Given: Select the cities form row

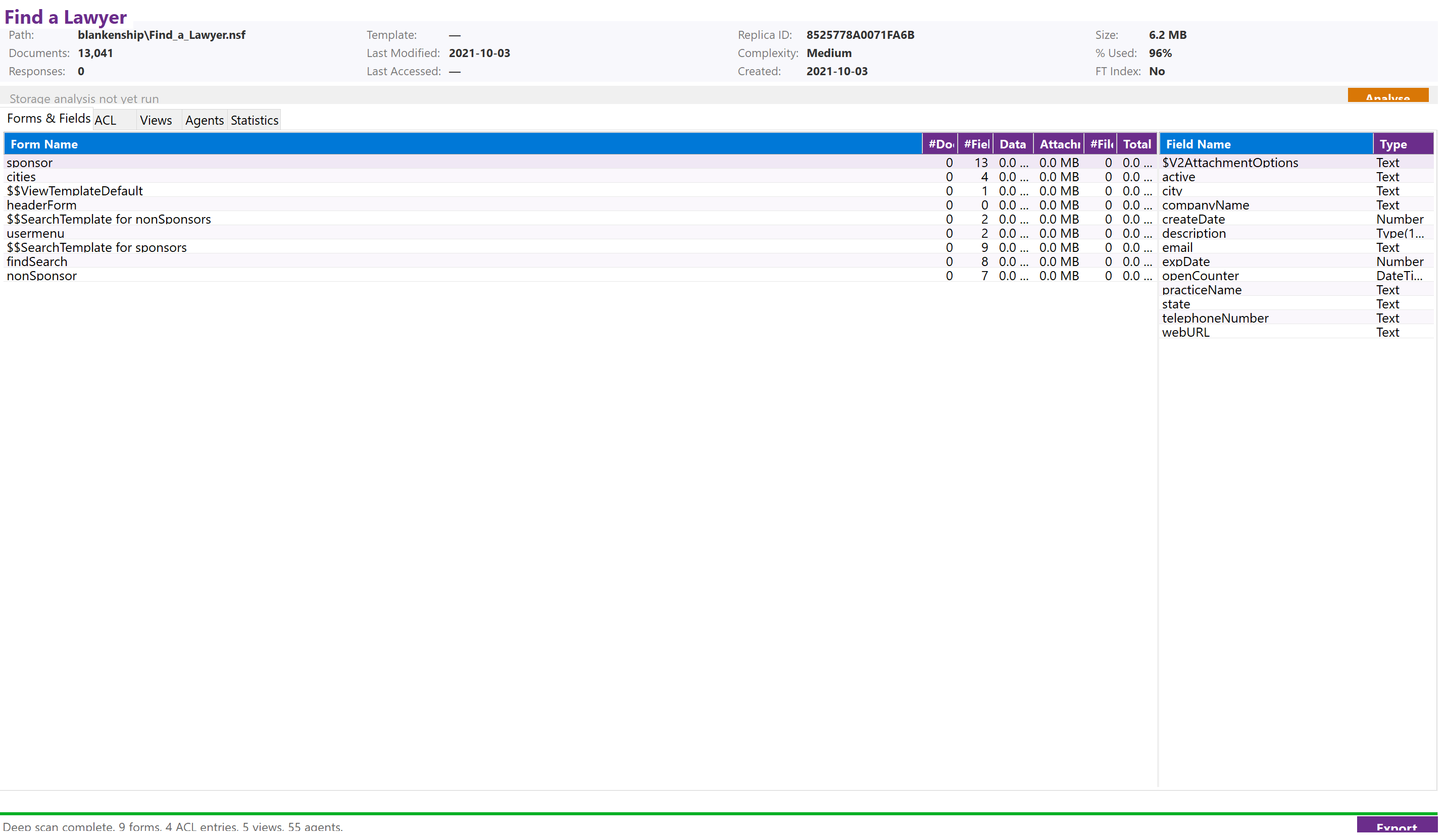Looking at the screenshot, I should pos(21,177).
